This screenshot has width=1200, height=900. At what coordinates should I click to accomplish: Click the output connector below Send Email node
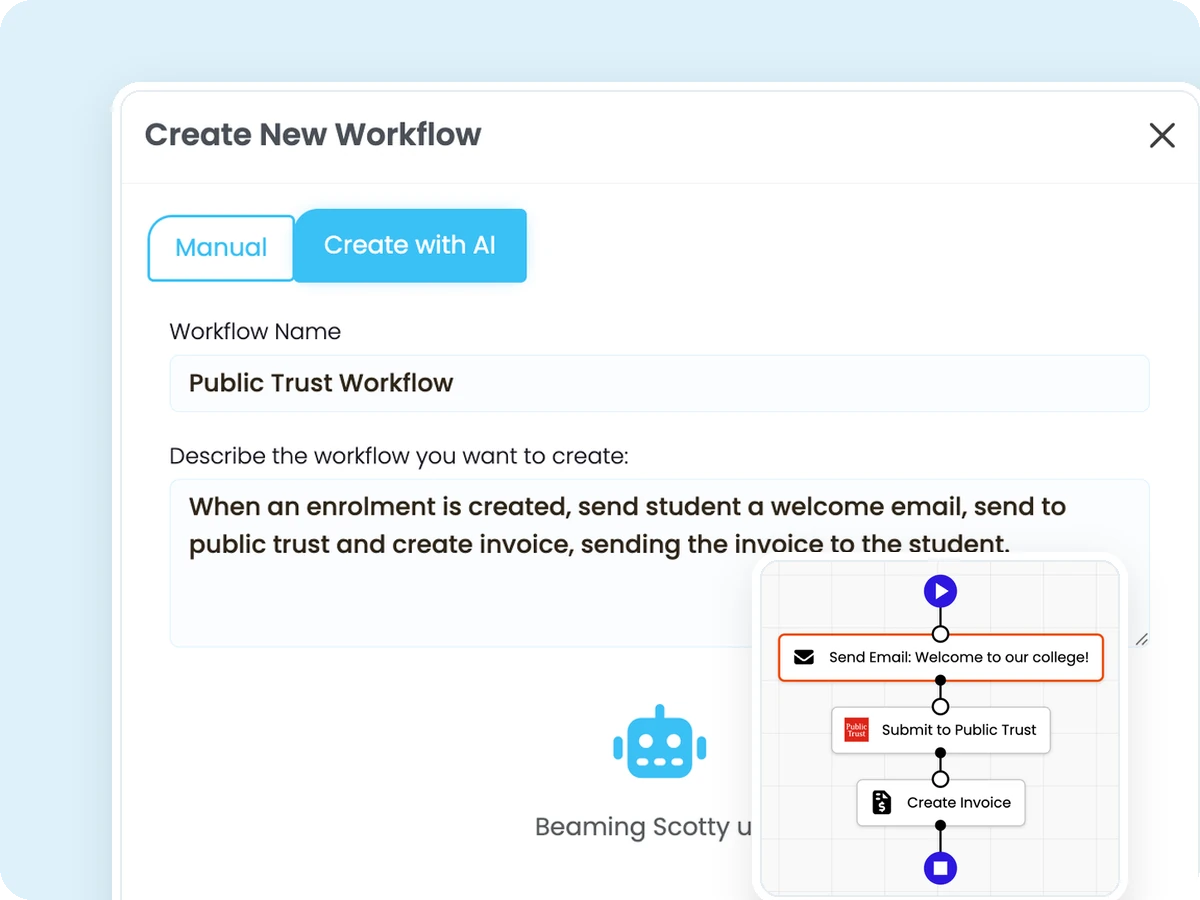tap(940, 681)
